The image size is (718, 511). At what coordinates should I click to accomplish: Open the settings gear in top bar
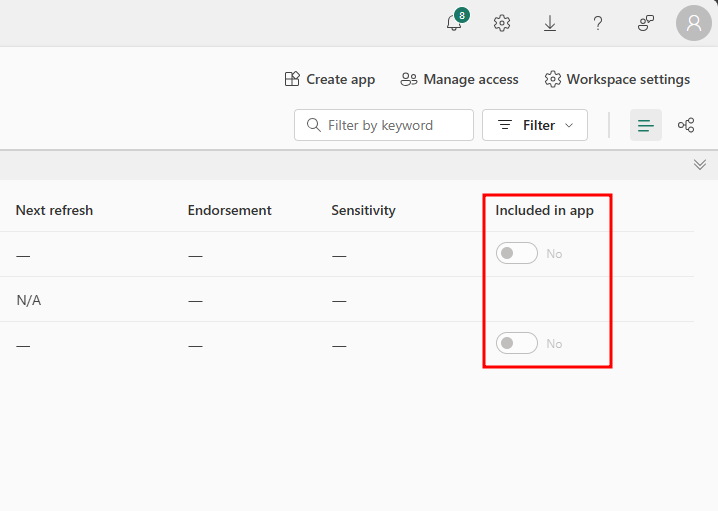(502, 23)
